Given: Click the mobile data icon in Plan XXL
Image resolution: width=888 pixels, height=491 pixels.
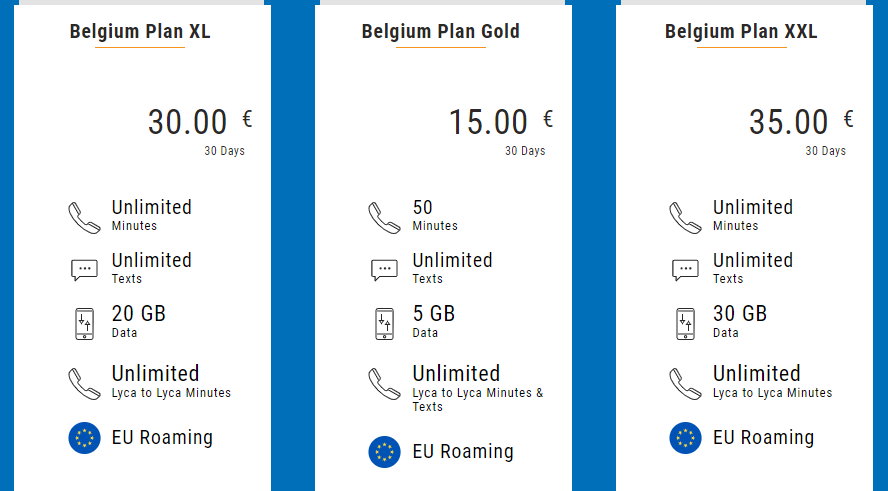Looking at the screenshot, I should 685,323.
